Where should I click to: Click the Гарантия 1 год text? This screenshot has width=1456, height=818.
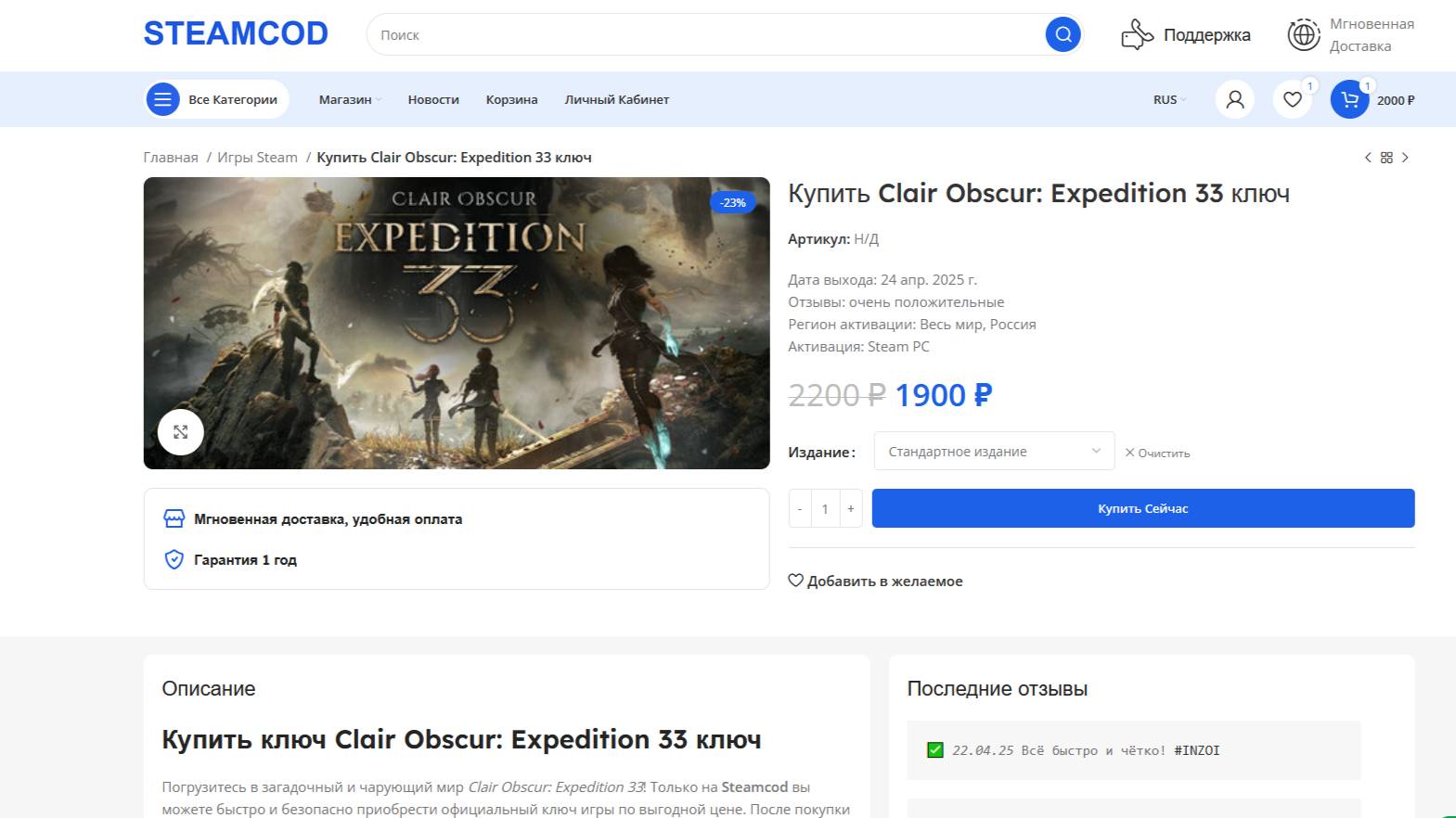click(245, 560)
